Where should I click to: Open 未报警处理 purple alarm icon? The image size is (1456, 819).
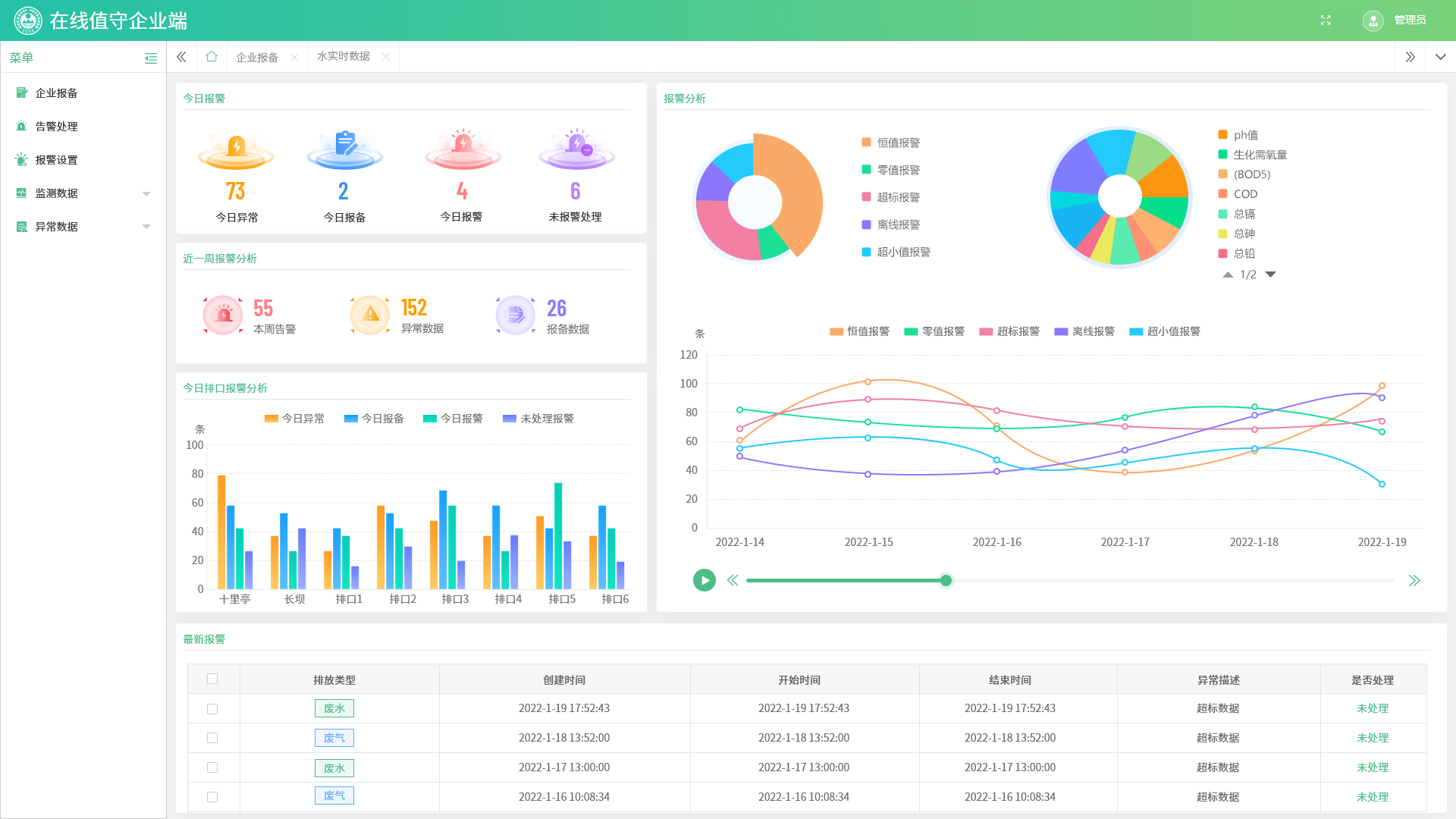576,149
